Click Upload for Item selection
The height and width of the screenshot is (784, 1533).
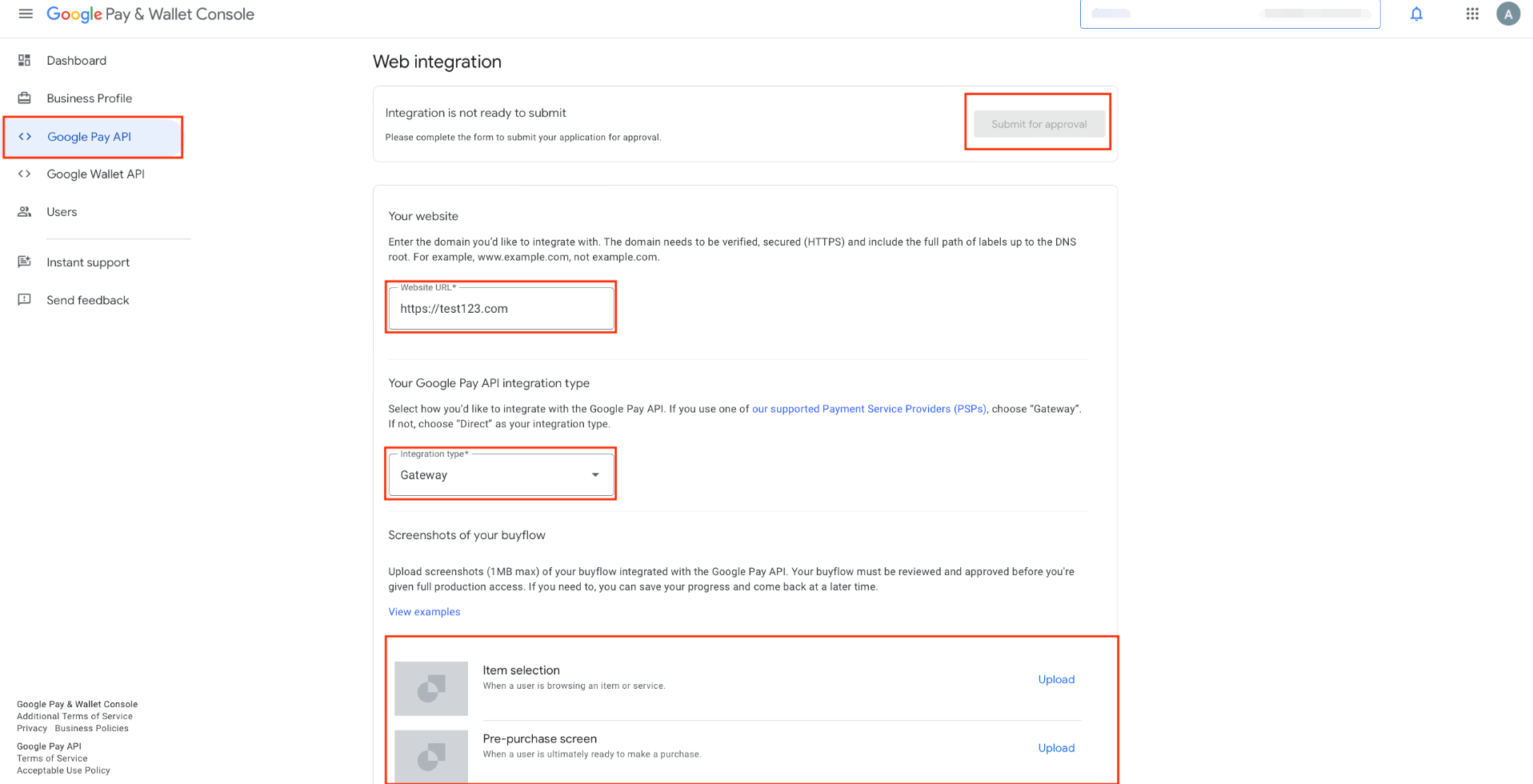pos(1056,679)
